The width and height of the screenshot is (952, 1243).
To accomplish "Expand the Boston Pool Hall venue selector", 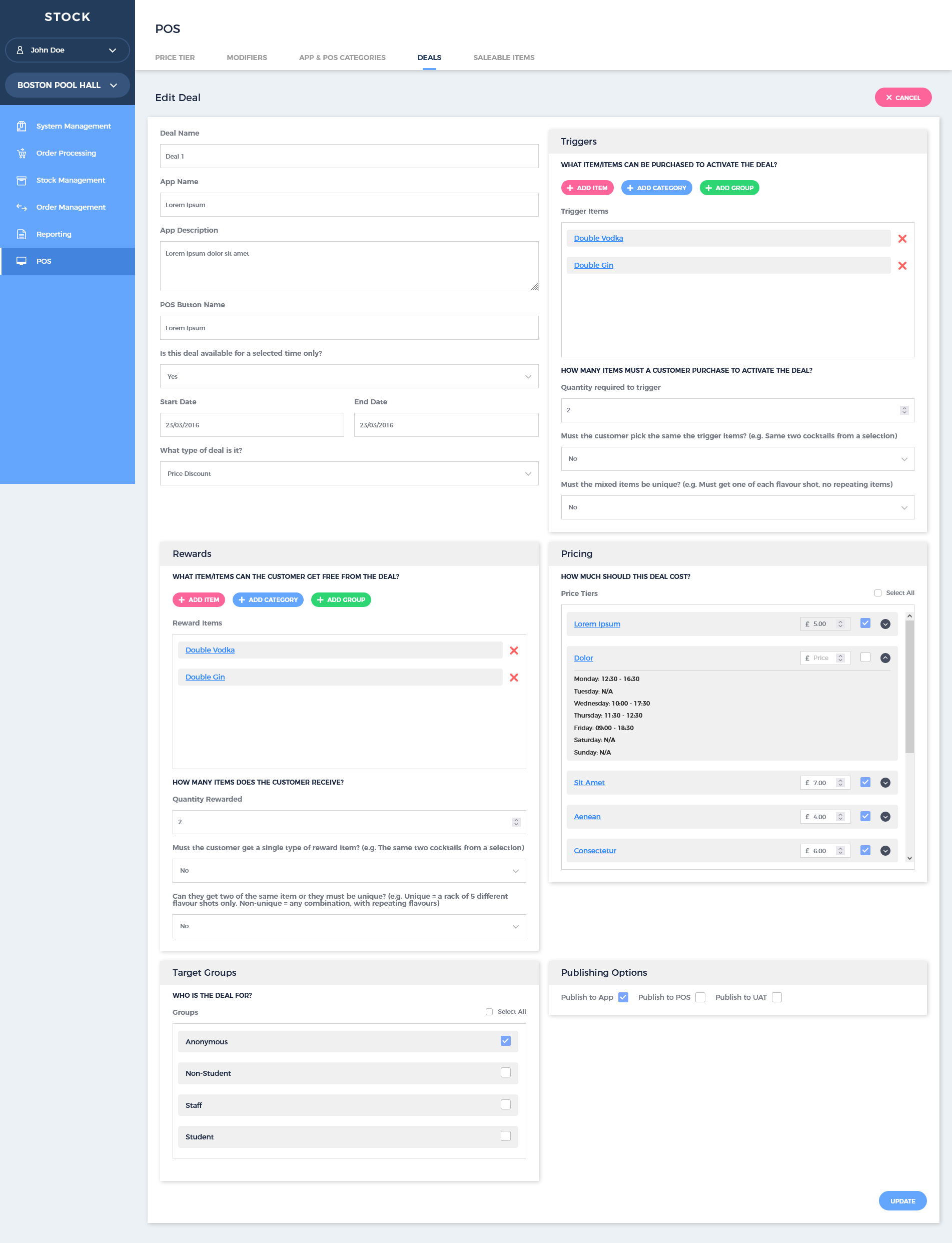I will (68, 85).
